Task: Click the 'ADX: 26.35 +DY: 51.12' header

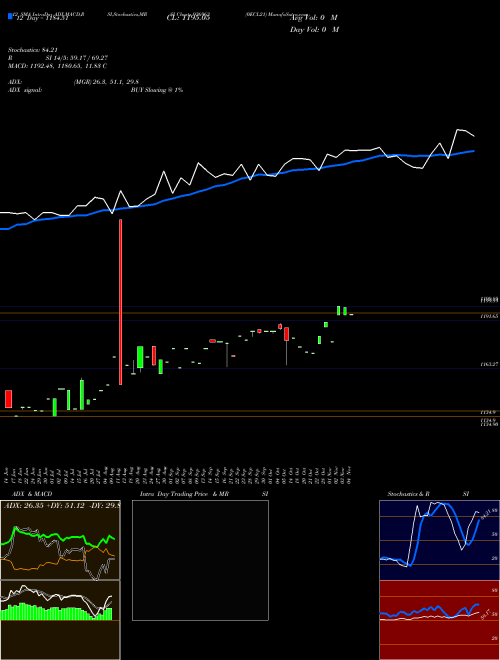Action: [x=61, y=505]
